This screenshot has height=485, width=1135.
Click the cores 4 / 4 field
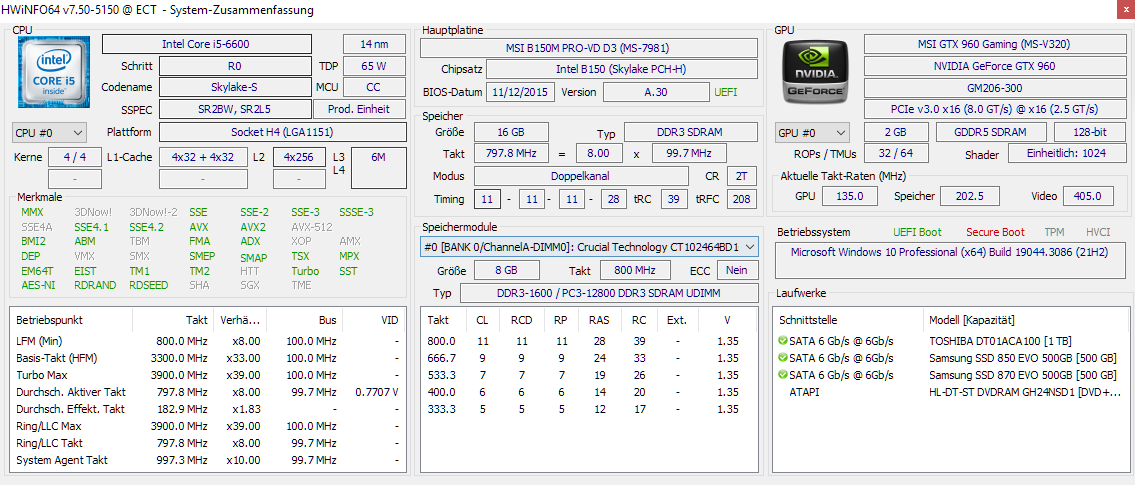74,156
